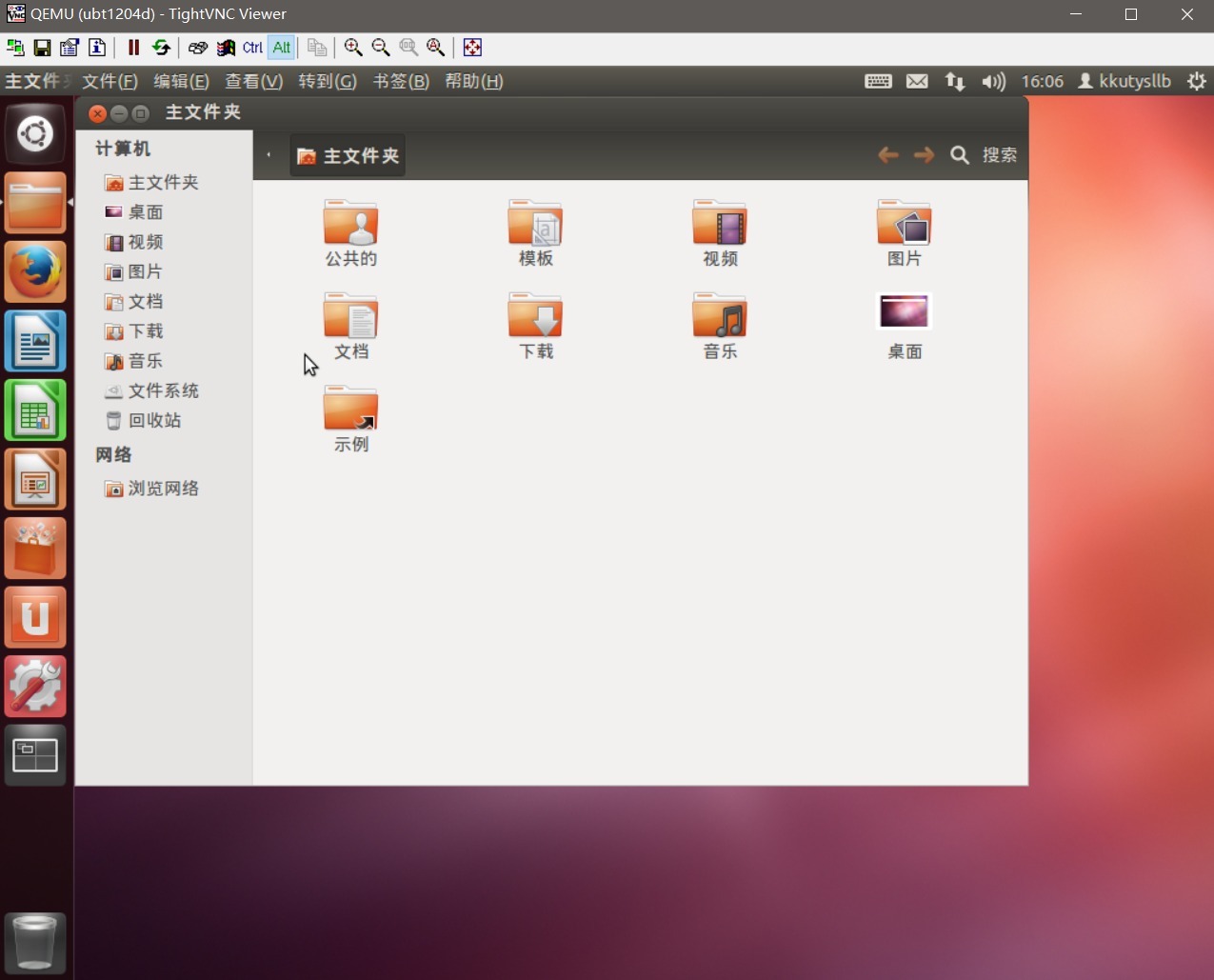Image resolution: width=1214 pixels, height=980 pixels.
Task: Open System Settings wrench-gear icon in launcher
Action: [x=35, y=687]
